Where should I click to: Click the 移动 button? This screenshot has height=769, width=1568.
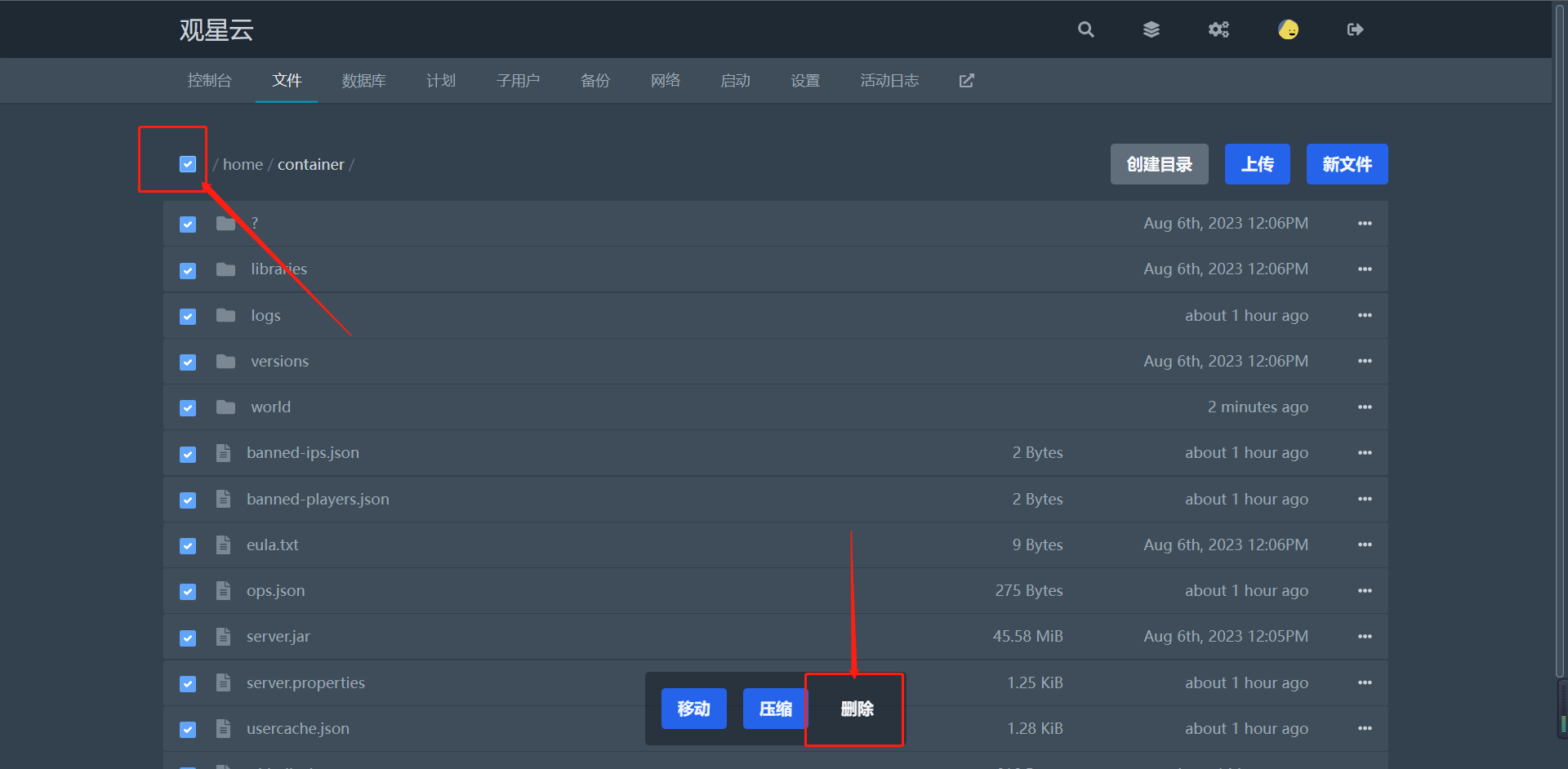pyautogui.click(x=694, y=709)
